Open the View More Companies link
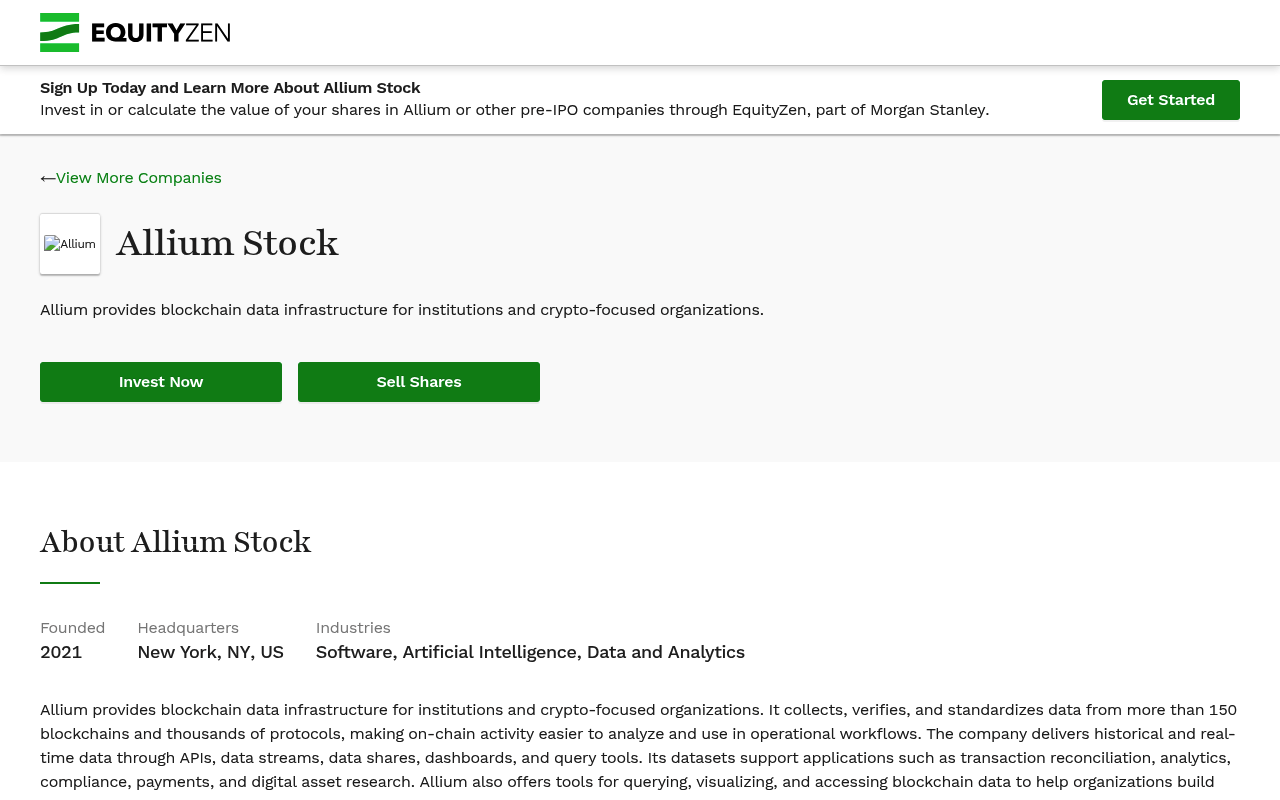 point(139,178)
